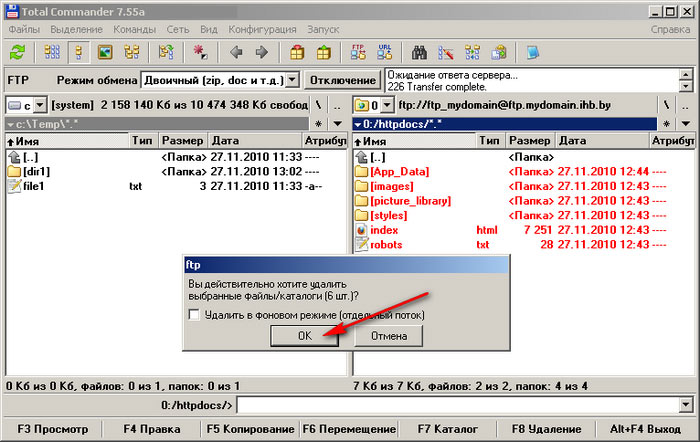Click F4 Правка button
Screen dimensions: 700x442
coord(152,429)
